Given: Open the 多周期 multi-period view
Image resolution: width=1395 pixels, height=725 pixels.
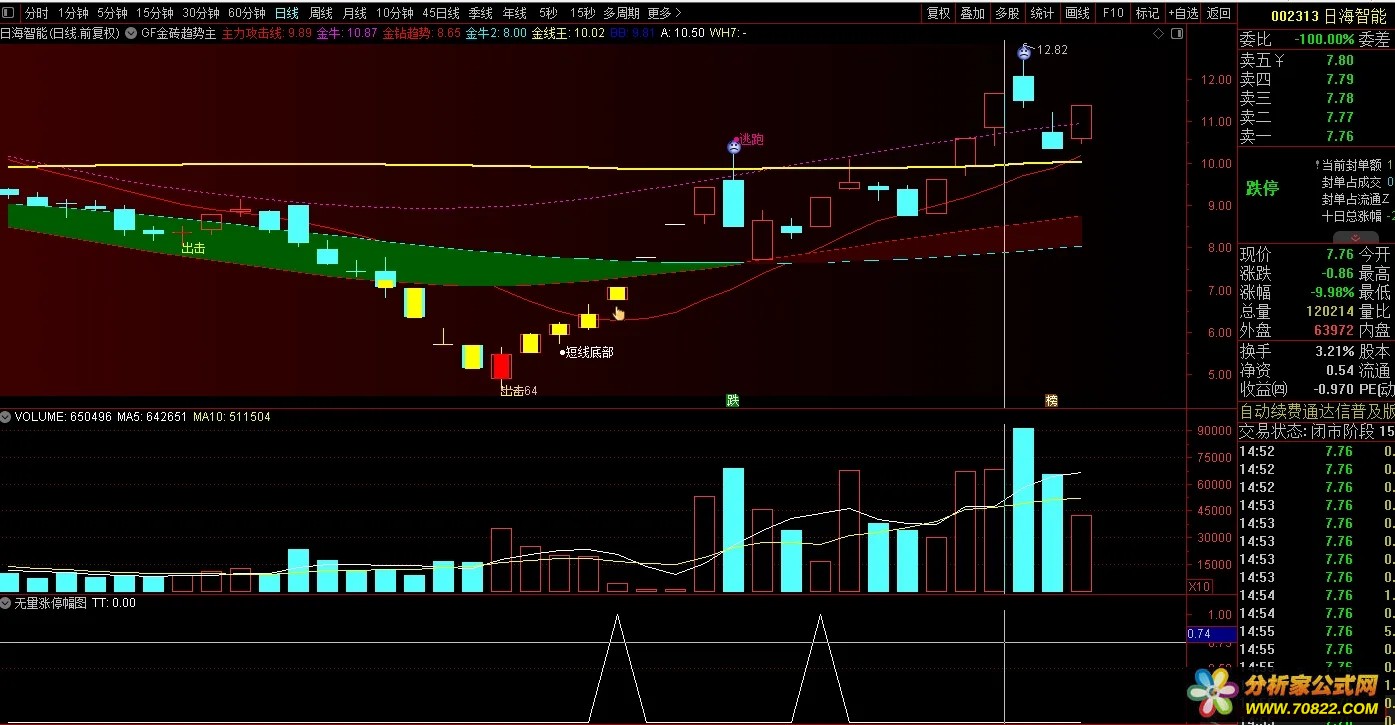Looking at the screenshot, I should [621, 13].
